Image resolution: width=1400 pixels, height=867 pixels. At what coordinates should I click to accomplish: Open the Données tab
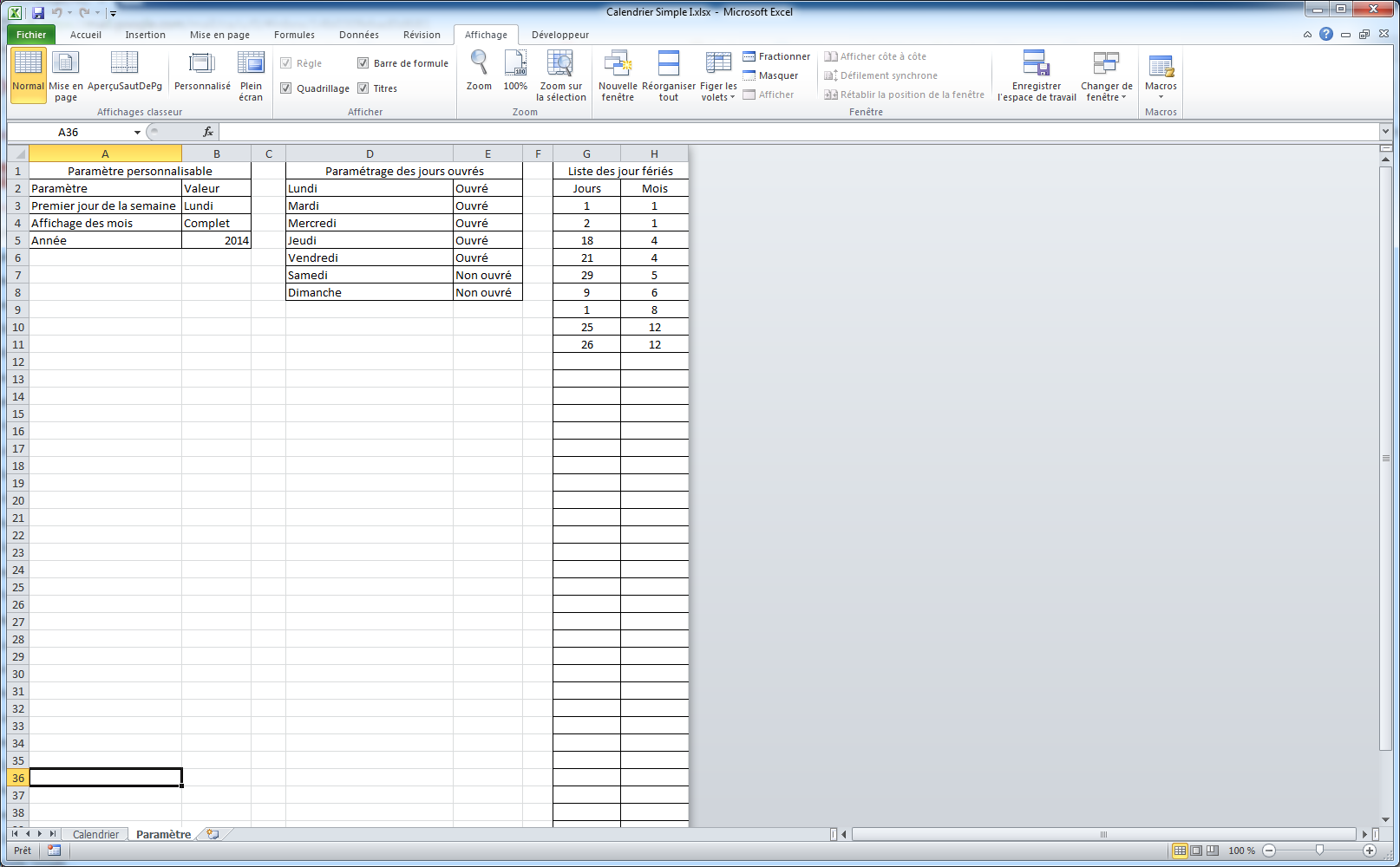[x=359, y=35]
